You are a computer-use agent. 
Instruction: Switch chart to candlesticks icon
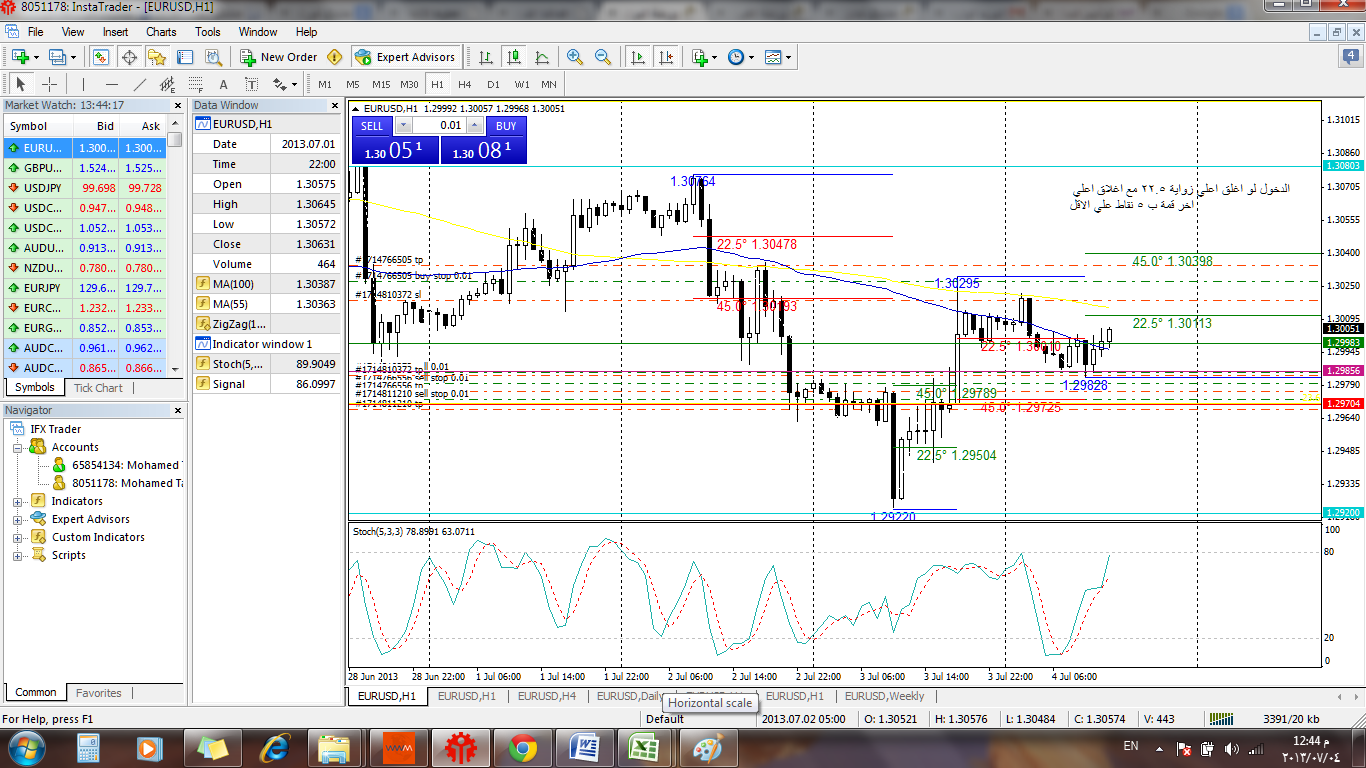[x=513, y=57]
